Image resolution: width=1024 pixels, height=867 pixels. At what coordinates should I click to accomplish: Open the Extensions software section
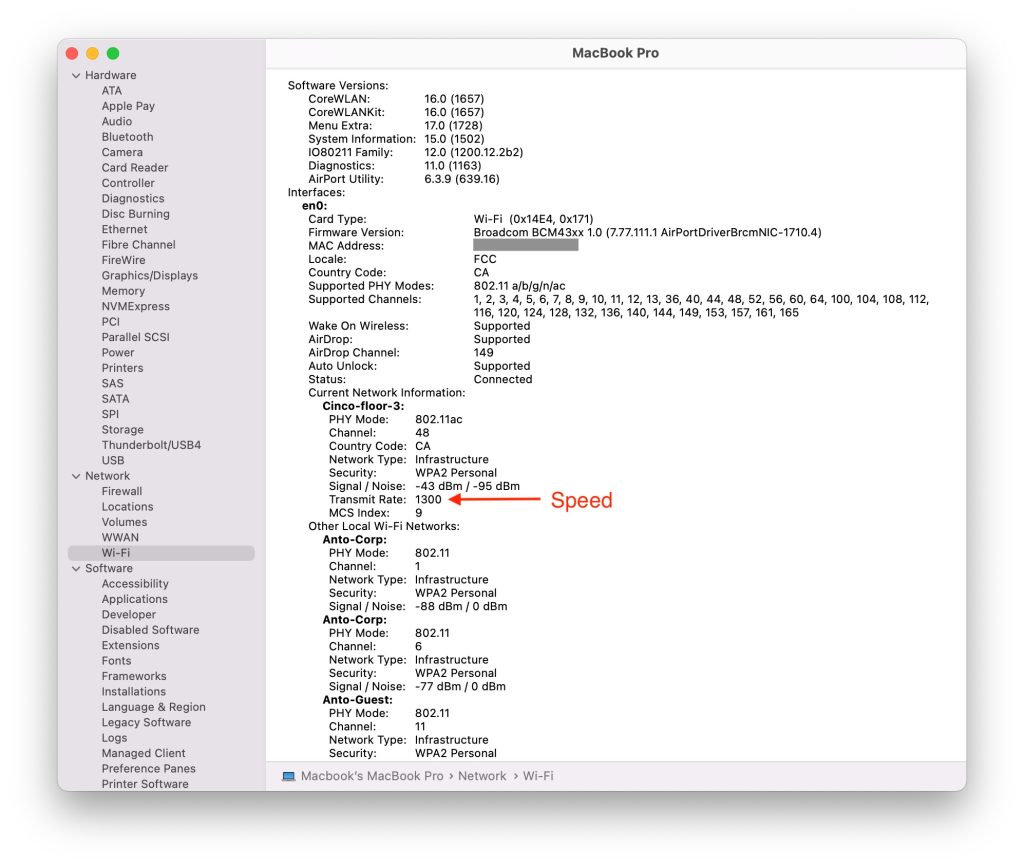tap(128, 645)
